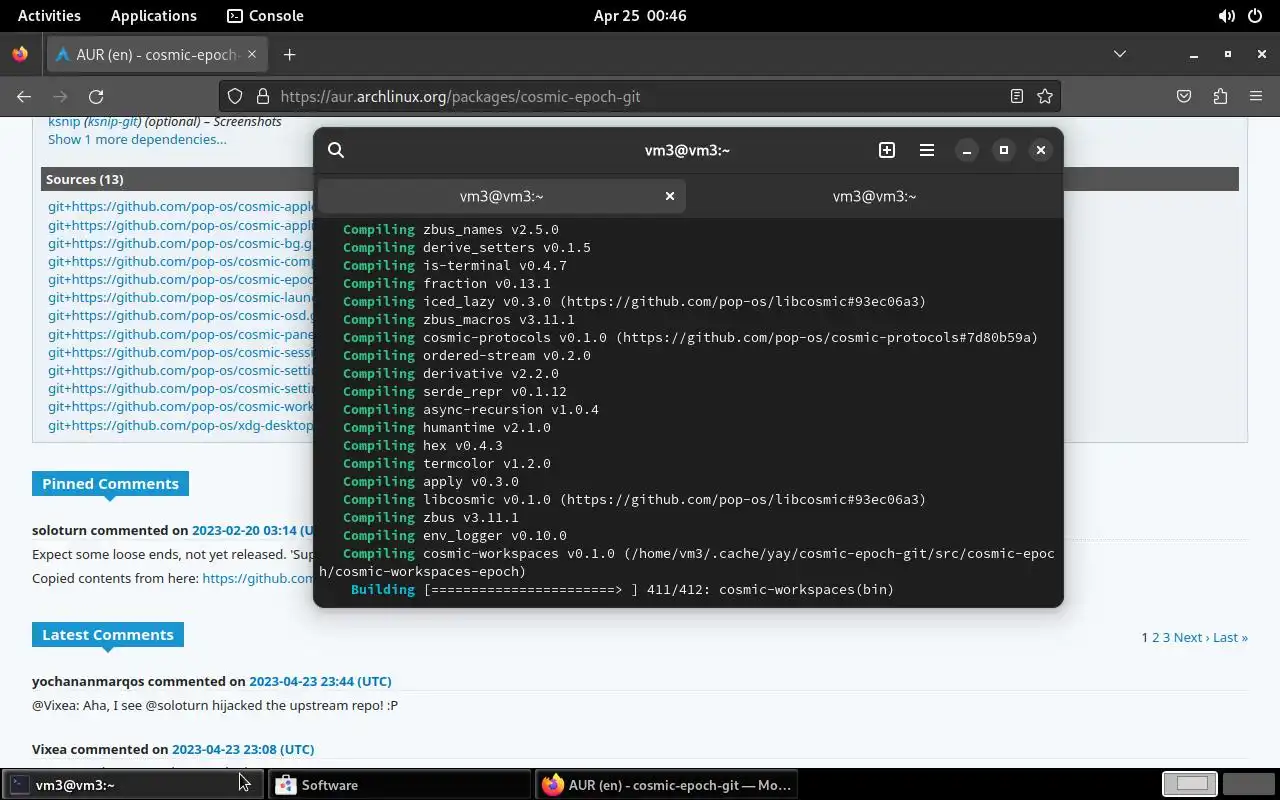This screenshot has height=800, width=1280.
Task: Add a new terminal tab
Action: click(x=887, y=150)
